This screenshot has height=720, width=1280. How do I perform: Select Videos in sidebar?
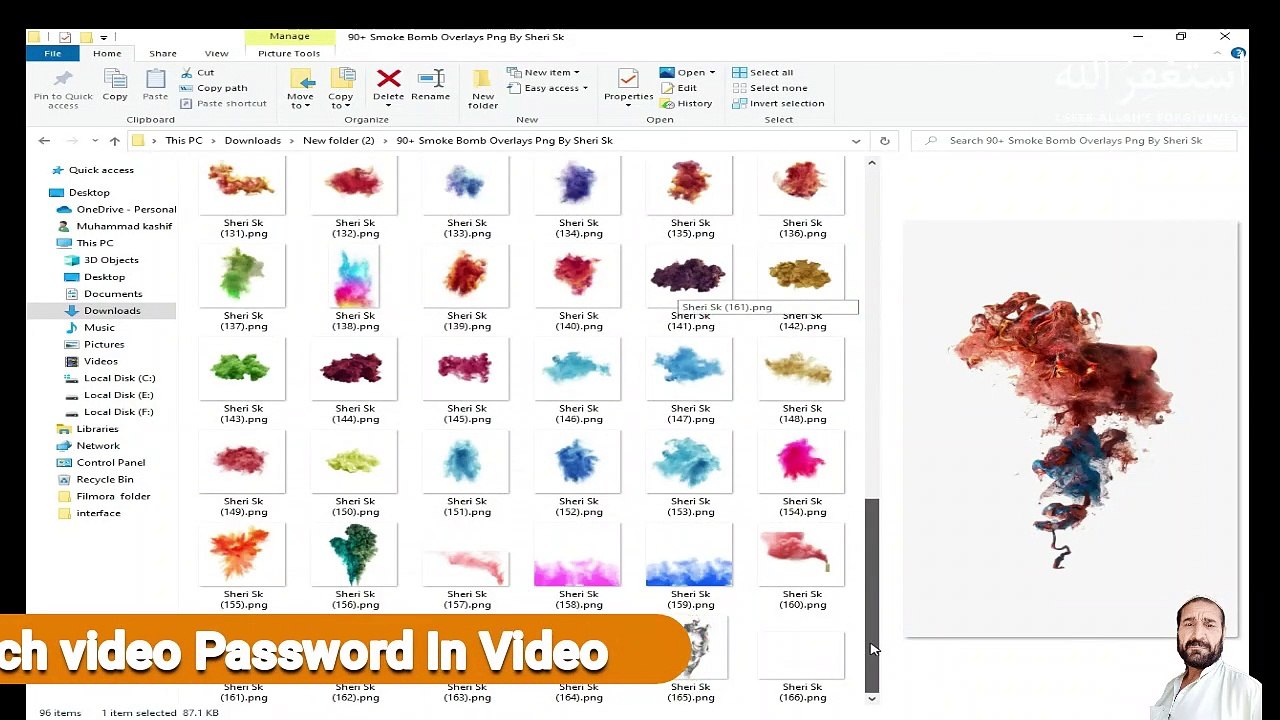point(101,361)
